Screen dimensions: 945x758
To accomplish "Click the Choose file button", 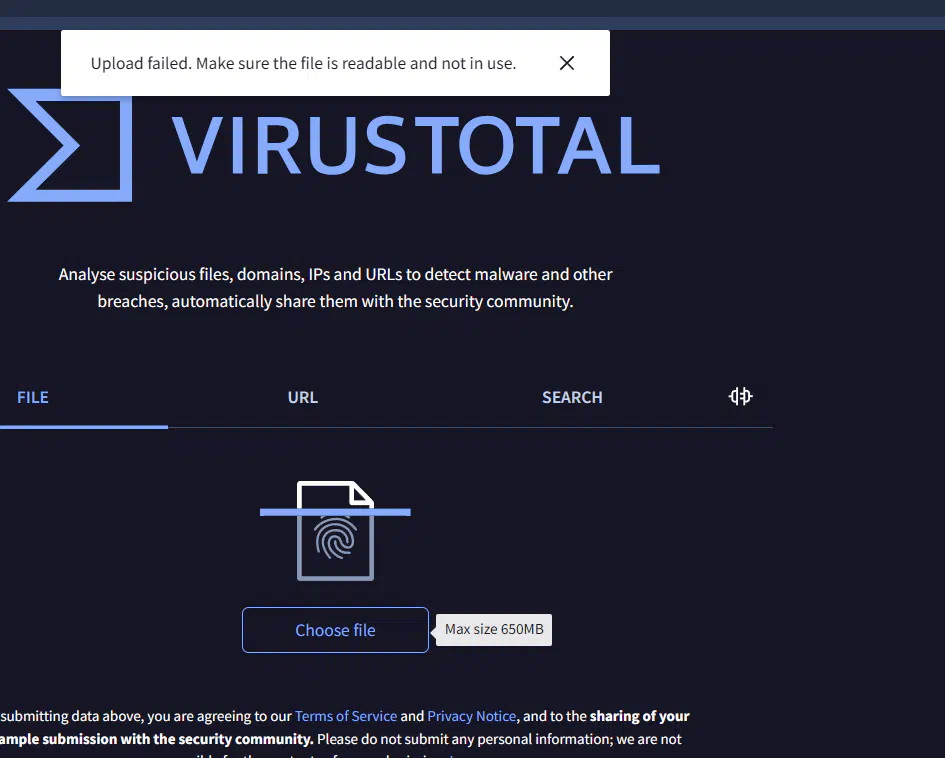I will tap(335, 630).
